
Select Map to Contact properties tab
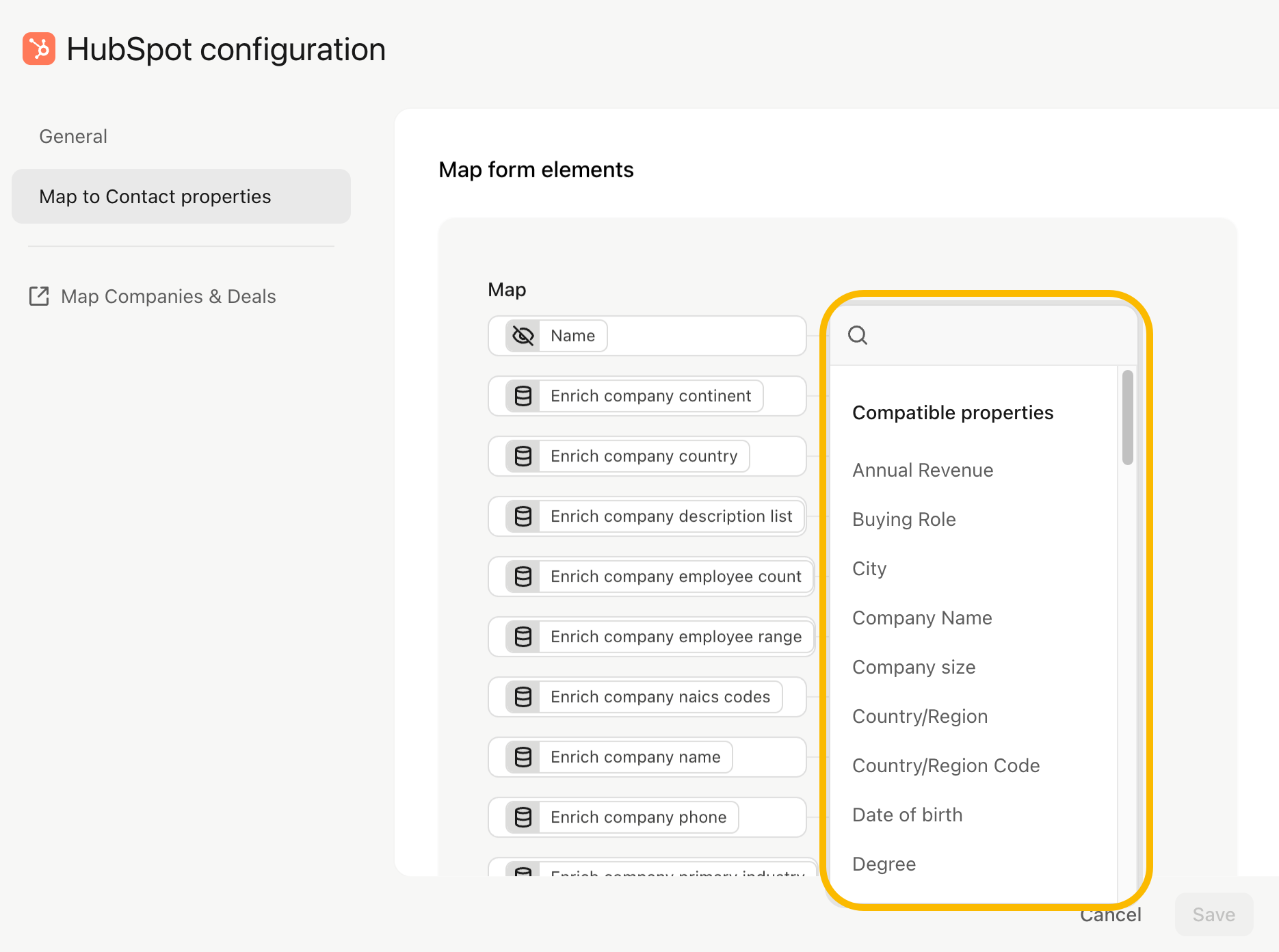coord(181,196)
